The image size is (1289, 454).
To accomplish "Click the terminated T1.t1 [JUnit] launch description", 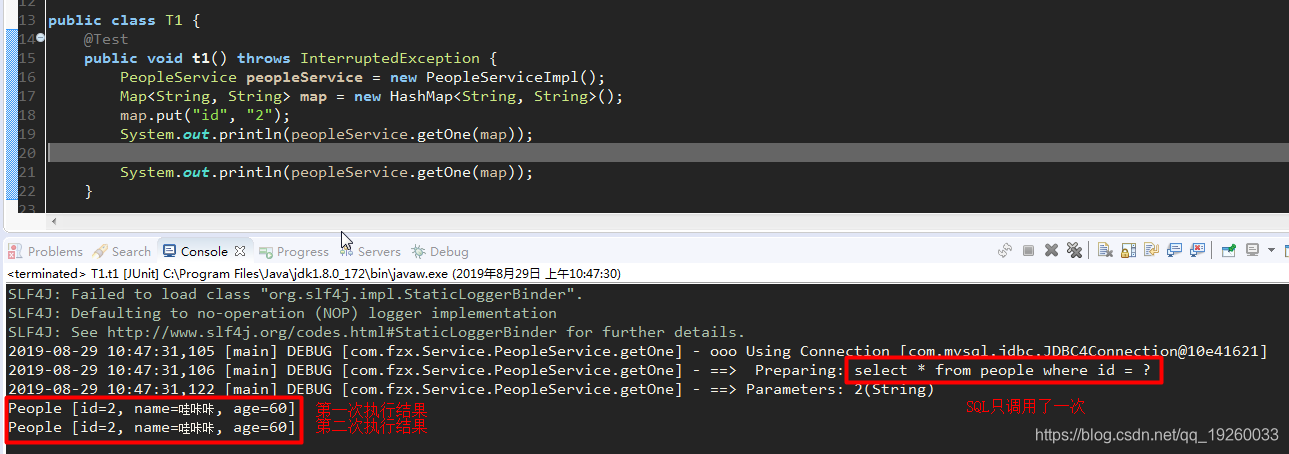I will (x=314, y=273).
